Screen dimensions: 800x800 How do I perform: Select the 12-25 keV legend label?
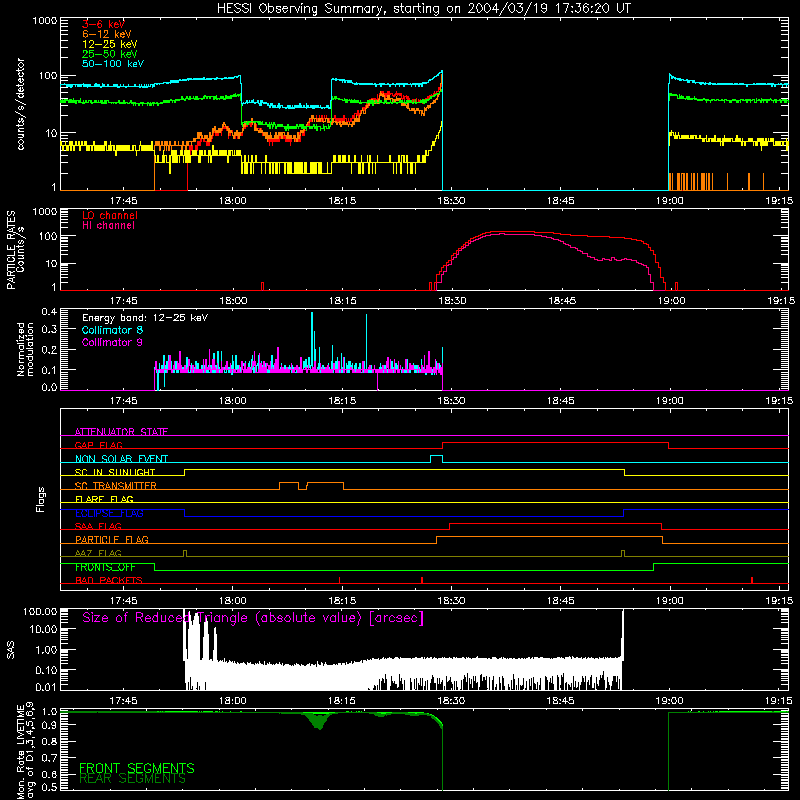tap(109, 44)
